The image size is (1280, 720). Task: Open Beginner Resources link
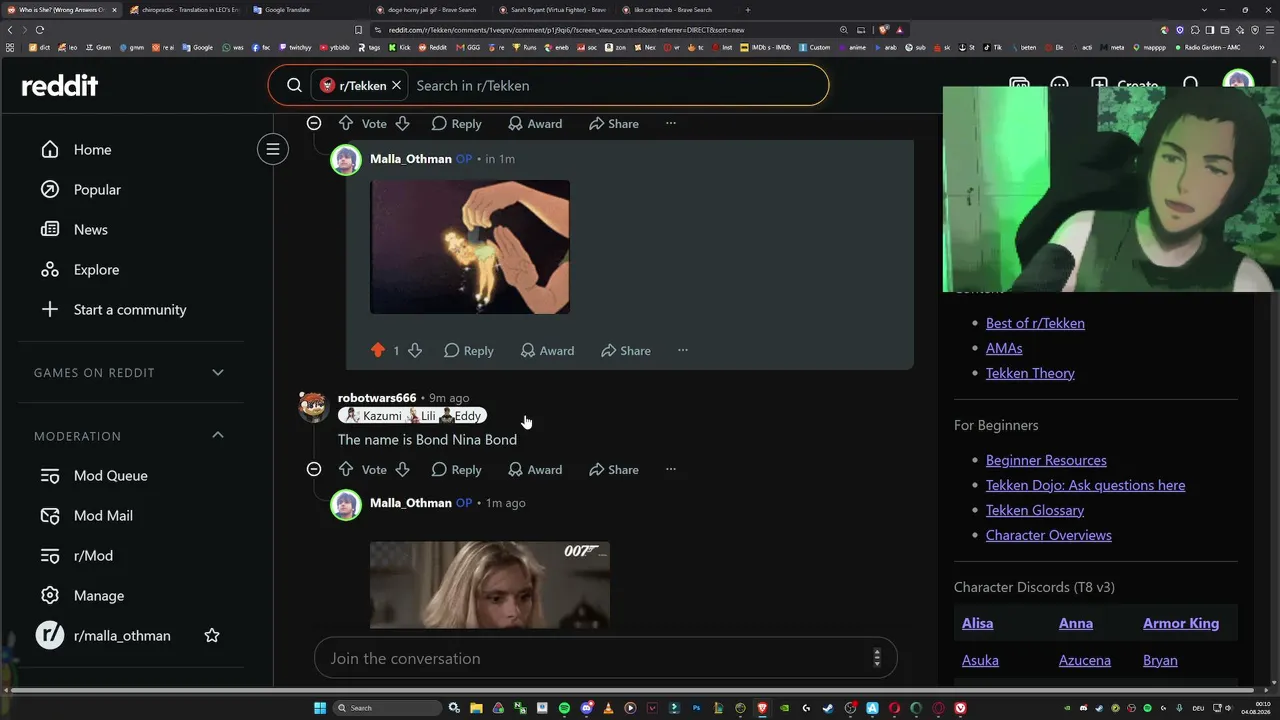(x=1046, y=460)
